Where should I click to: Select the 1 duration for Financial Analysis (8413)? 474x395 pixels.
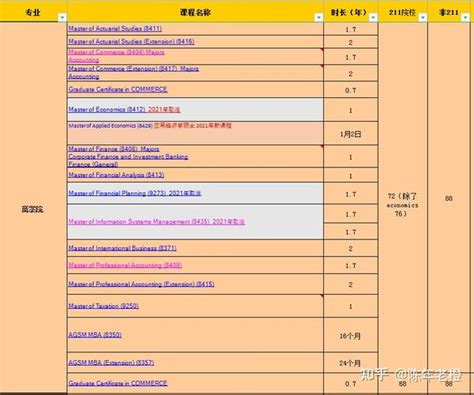351,175
